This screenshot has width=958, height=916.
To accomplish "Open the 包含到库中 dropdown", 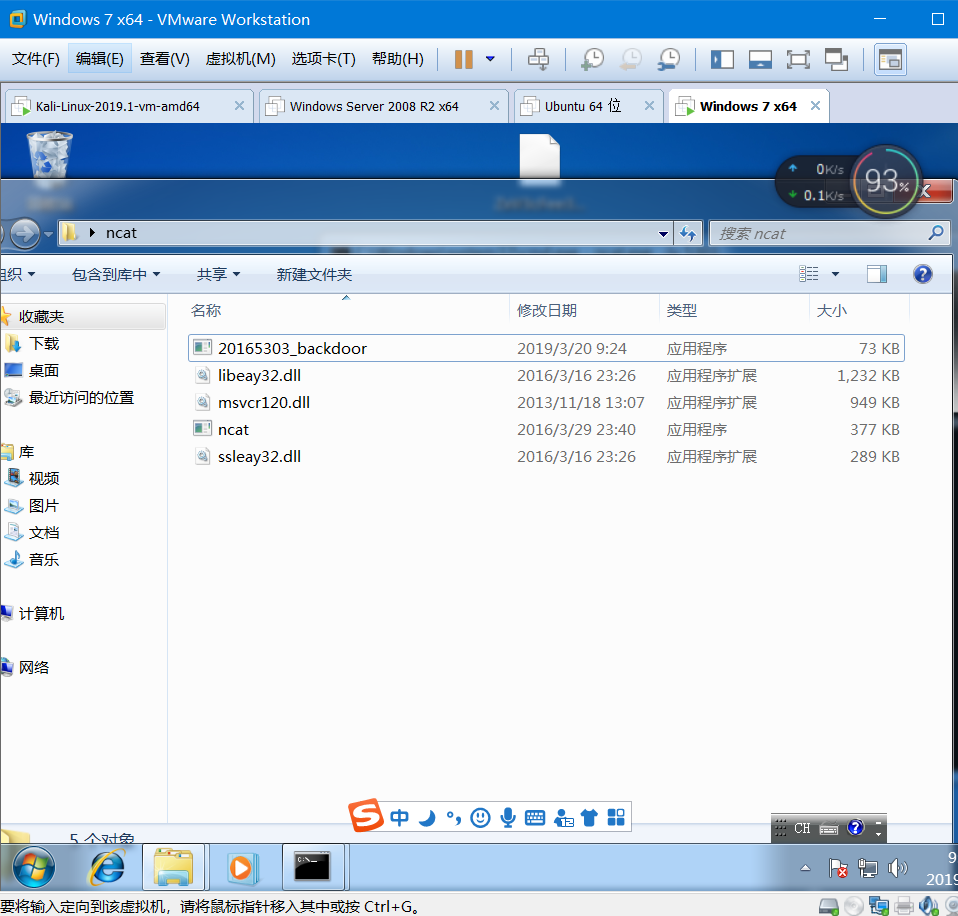I will pyautogui.click(x=116, y=274).
